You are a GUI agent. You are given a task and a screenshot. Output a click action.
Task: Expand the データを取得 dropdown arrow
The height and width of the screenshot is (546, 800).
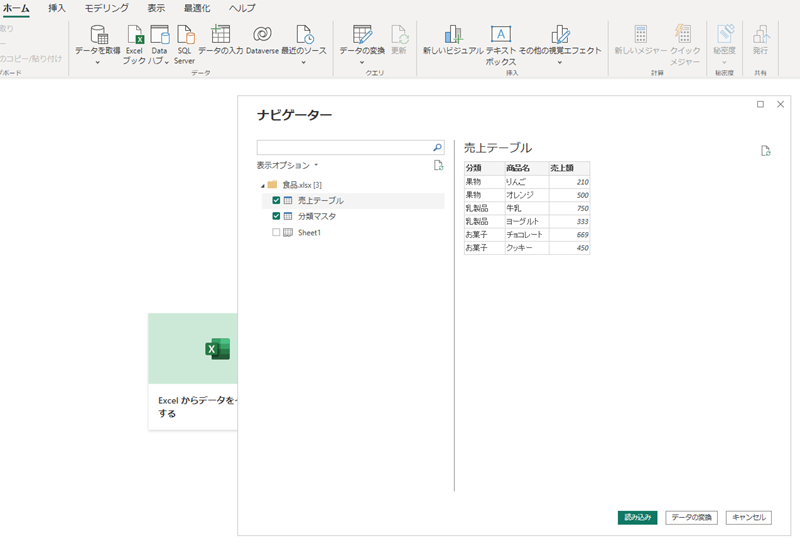pos(98,62)
